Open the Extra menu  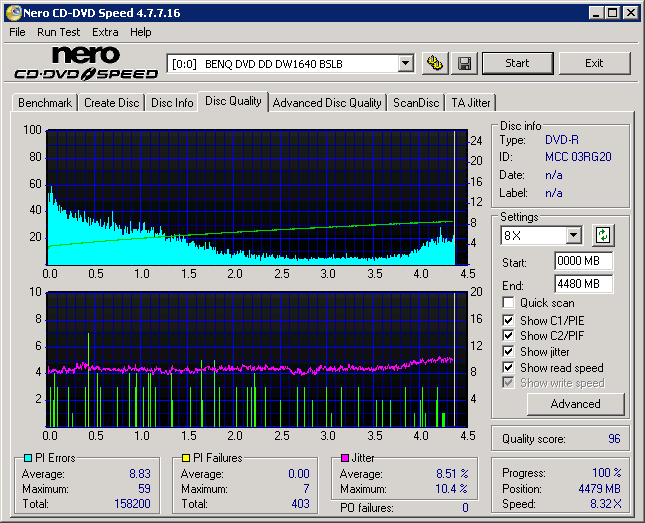point(105,32)
